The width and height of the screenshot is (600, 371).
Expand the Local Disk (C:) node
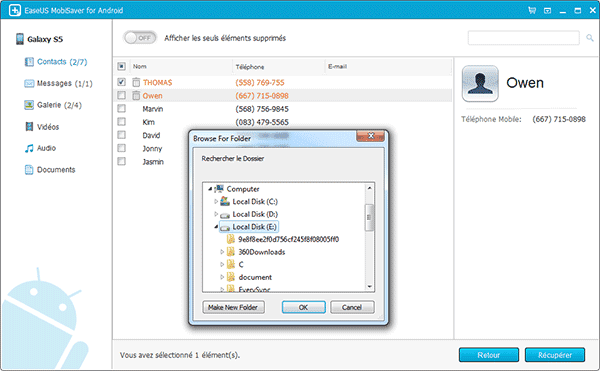216,201
